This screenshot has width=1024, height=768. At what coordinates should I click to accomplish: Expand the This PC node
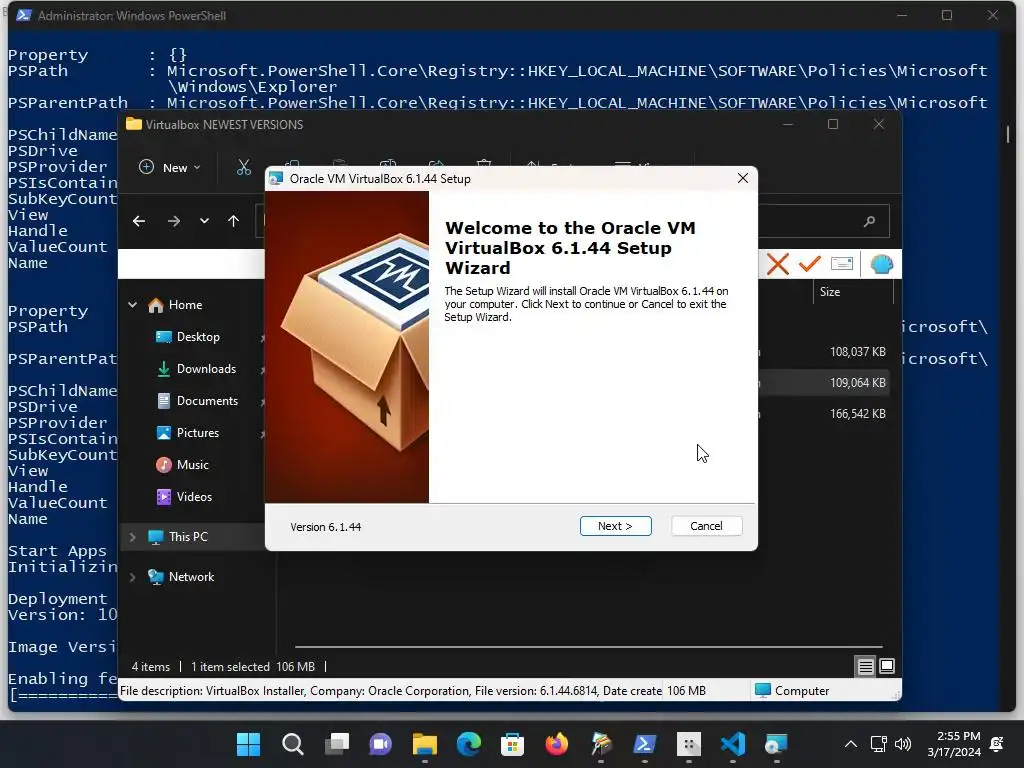[133, 537]
